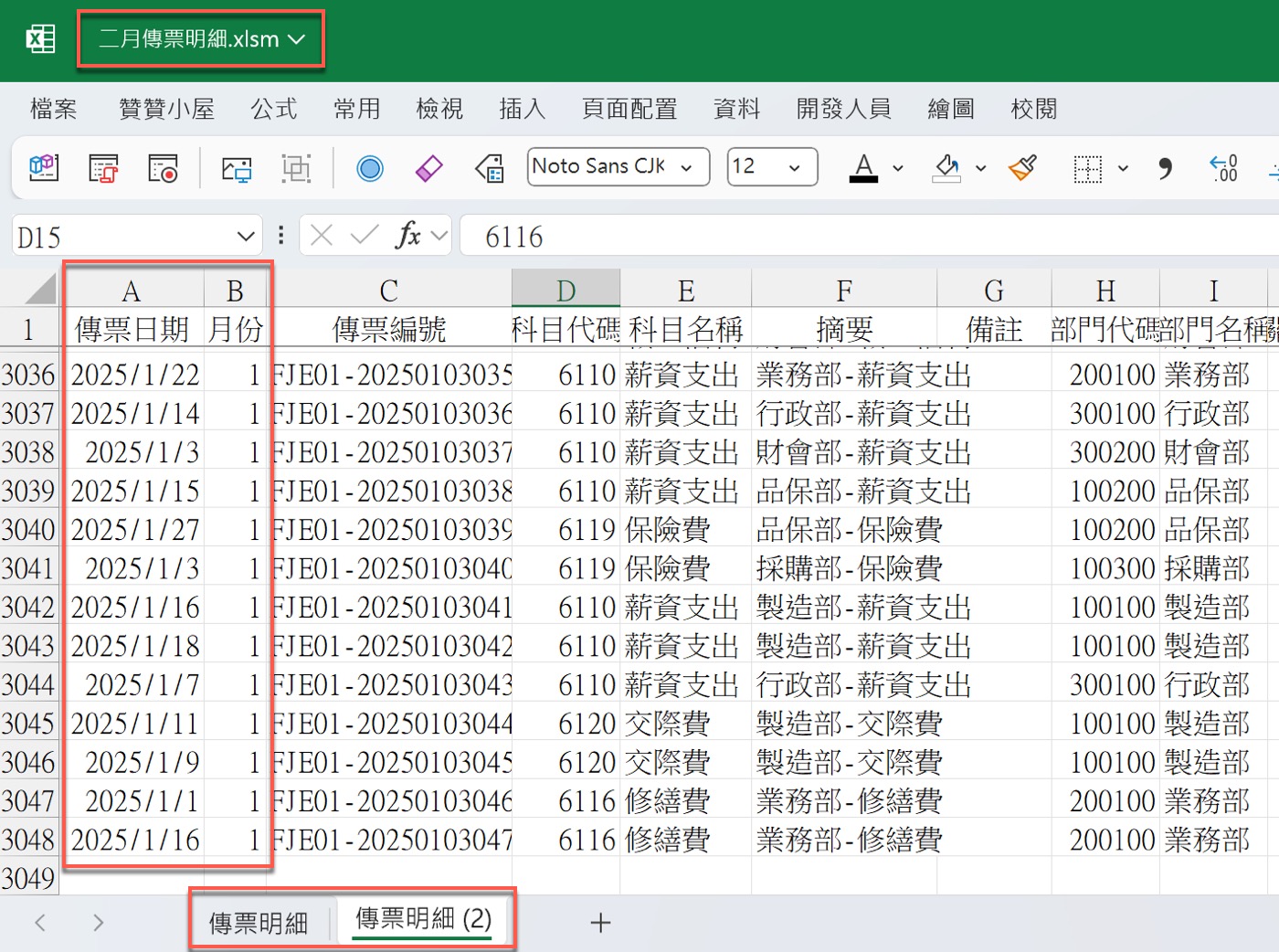The height and width of the screenshot is (952, 1279).
Task: Select column F header
Action: click(844, 290)
